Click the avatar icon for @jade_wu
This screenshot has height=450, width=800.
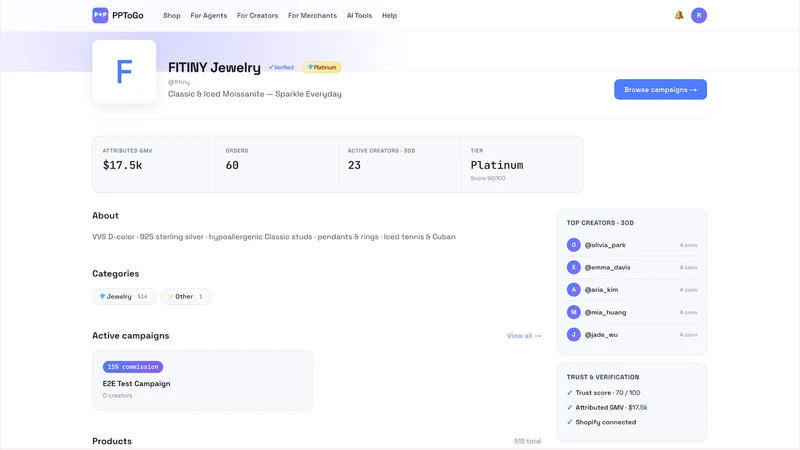click(x=573, y=335)
